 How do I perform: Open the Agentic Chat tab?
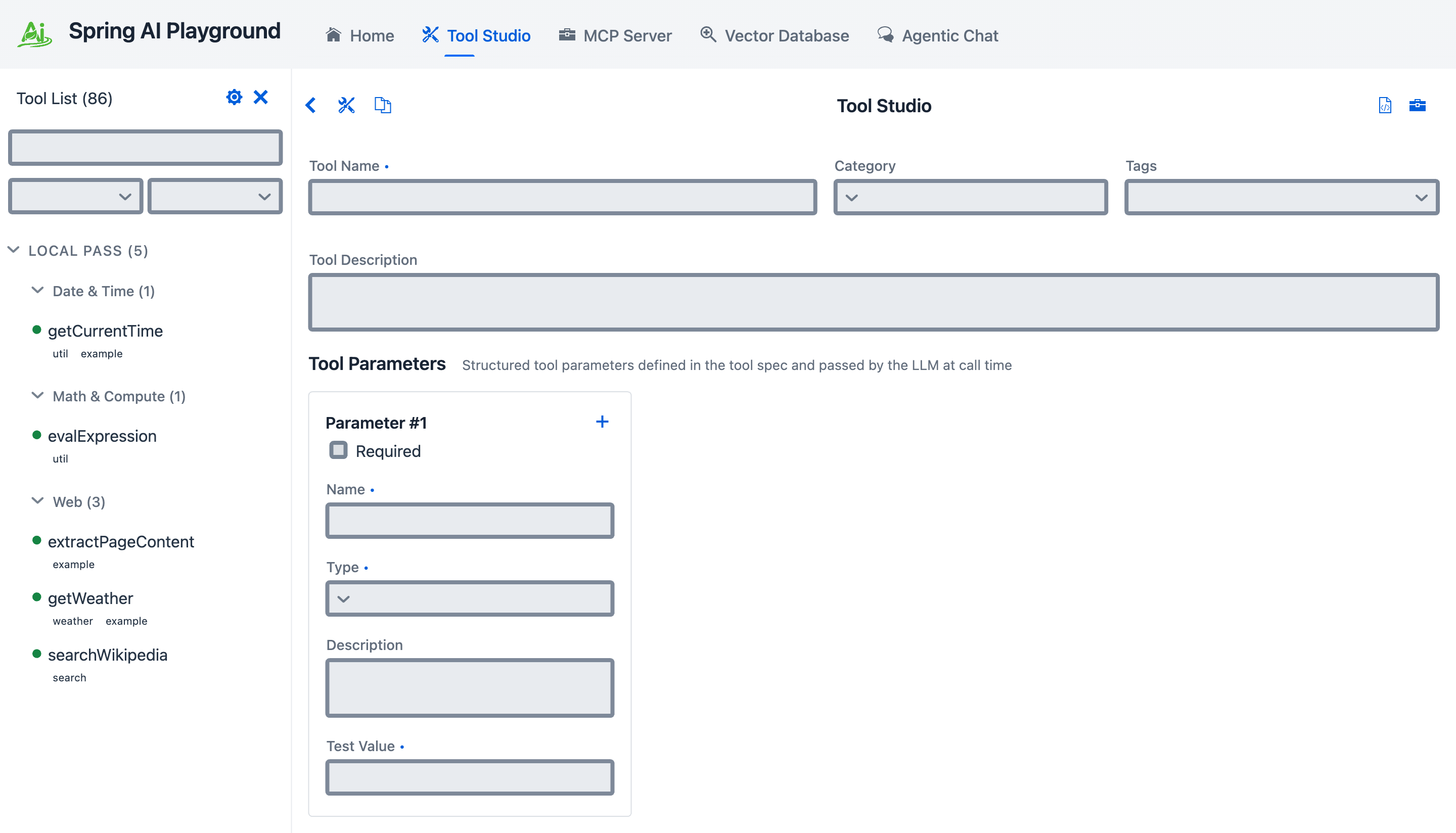[x=938, y=35]
